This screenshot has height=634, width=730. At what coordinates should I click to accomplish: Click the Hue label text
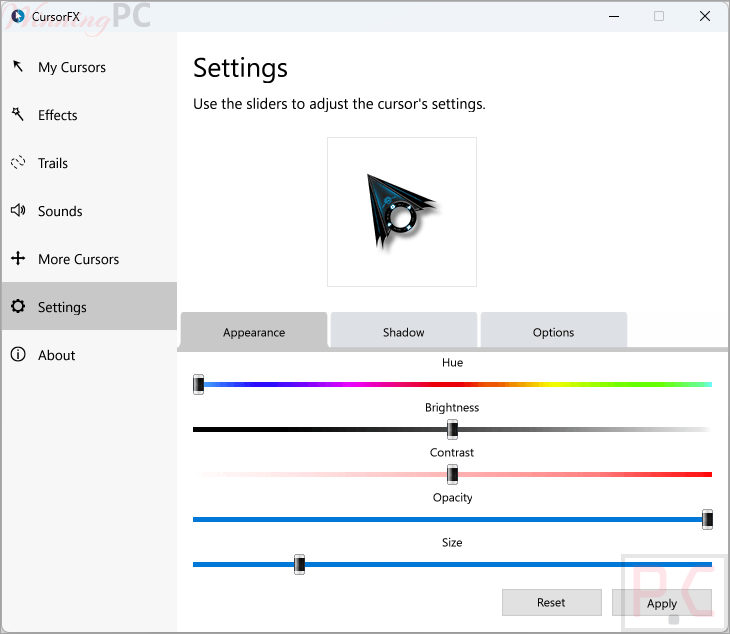(452, 363)
